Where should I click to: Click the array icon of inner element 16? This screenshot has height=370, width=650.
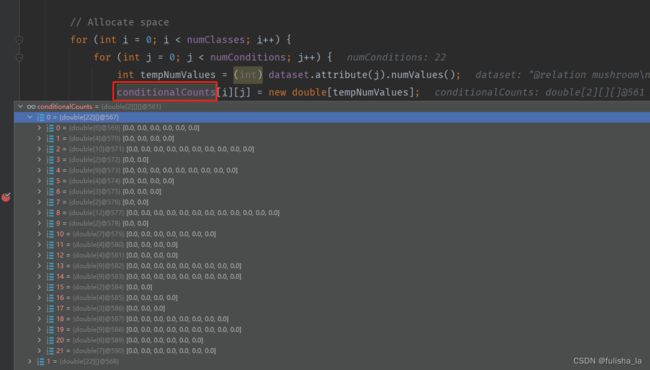point(50,297)
